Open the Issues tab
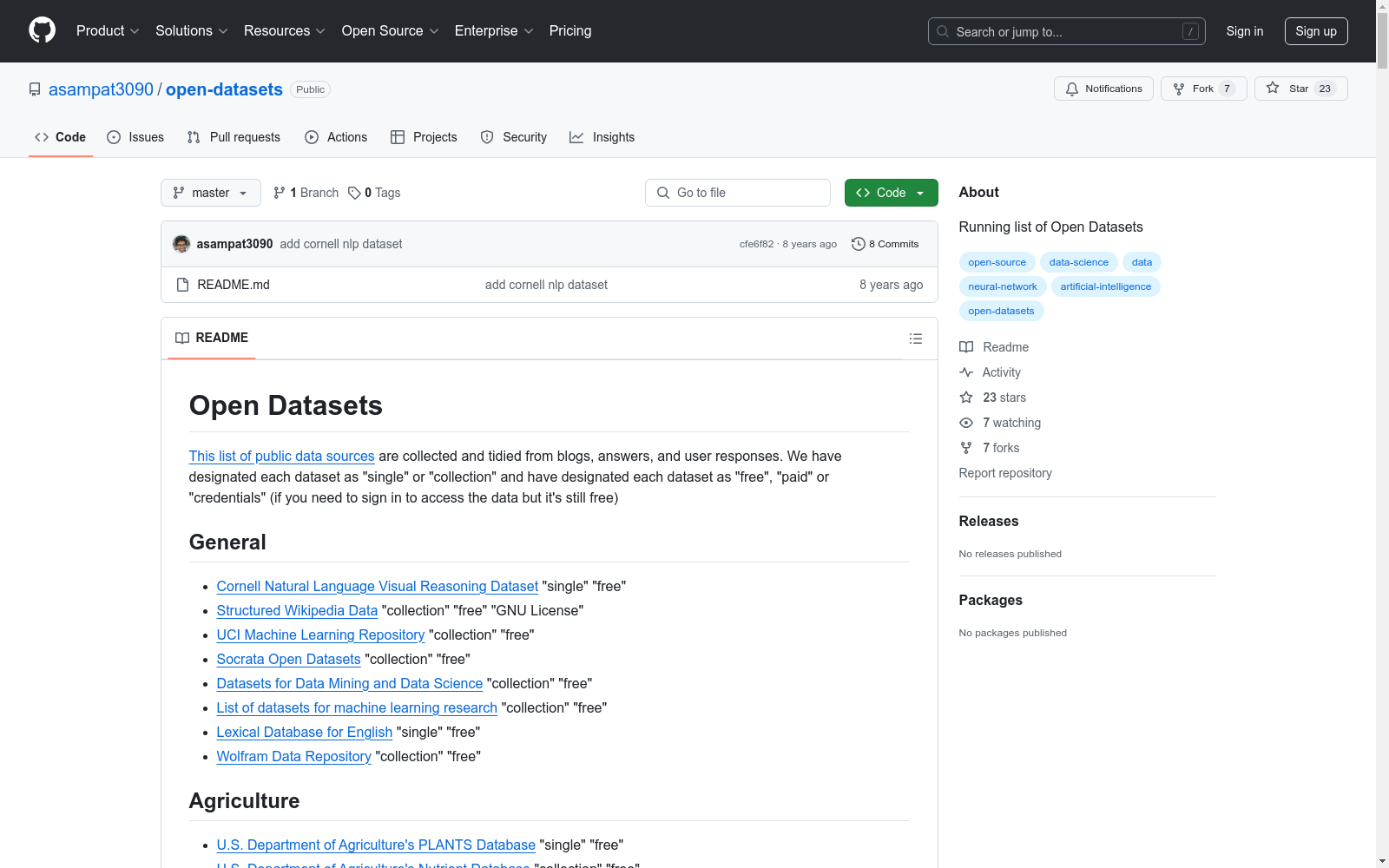Screen dimensions: 1389x868 [x=135, y=137]
